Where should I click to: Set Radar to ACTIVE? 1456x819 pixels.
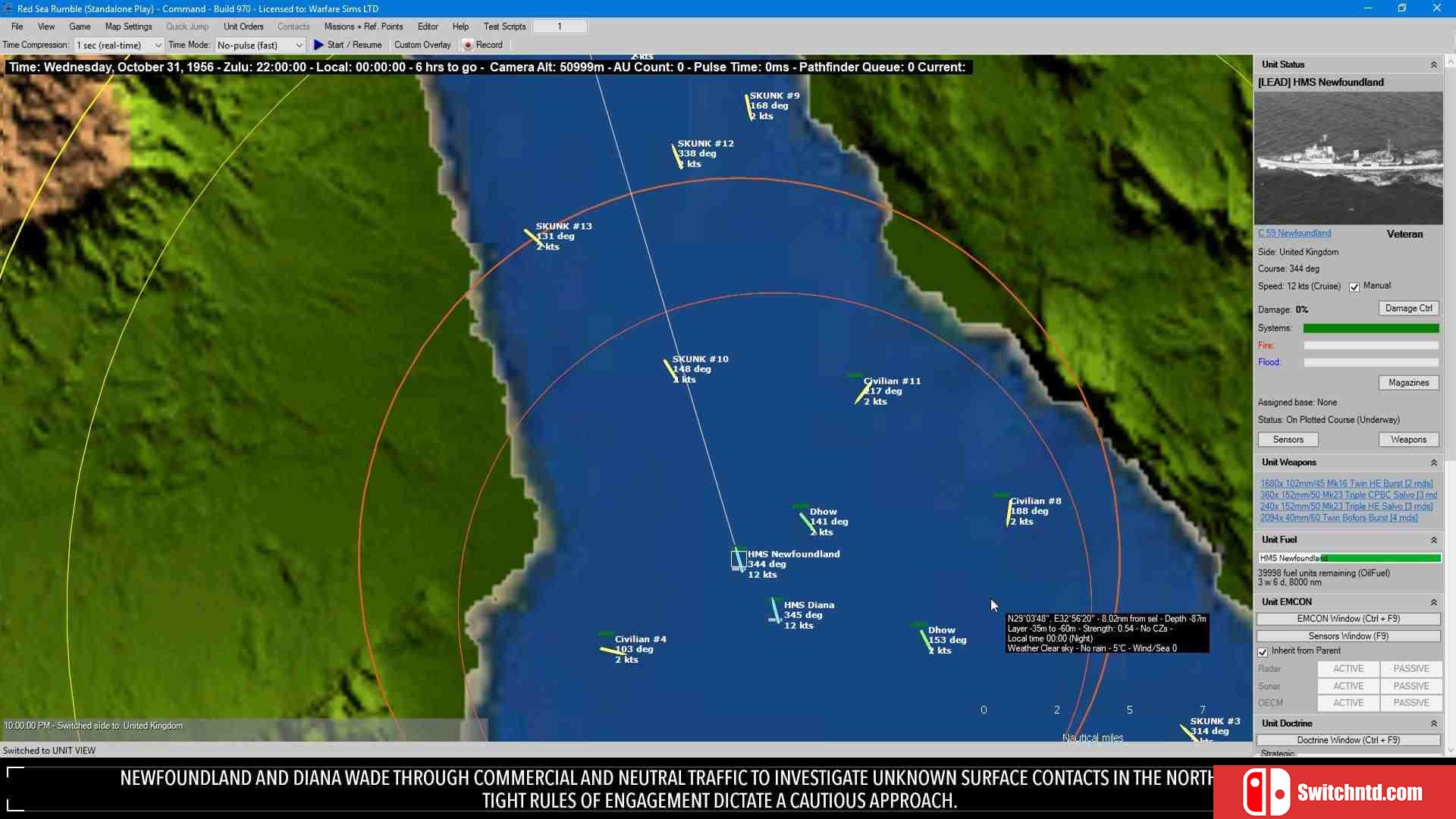pos(1348,669)
